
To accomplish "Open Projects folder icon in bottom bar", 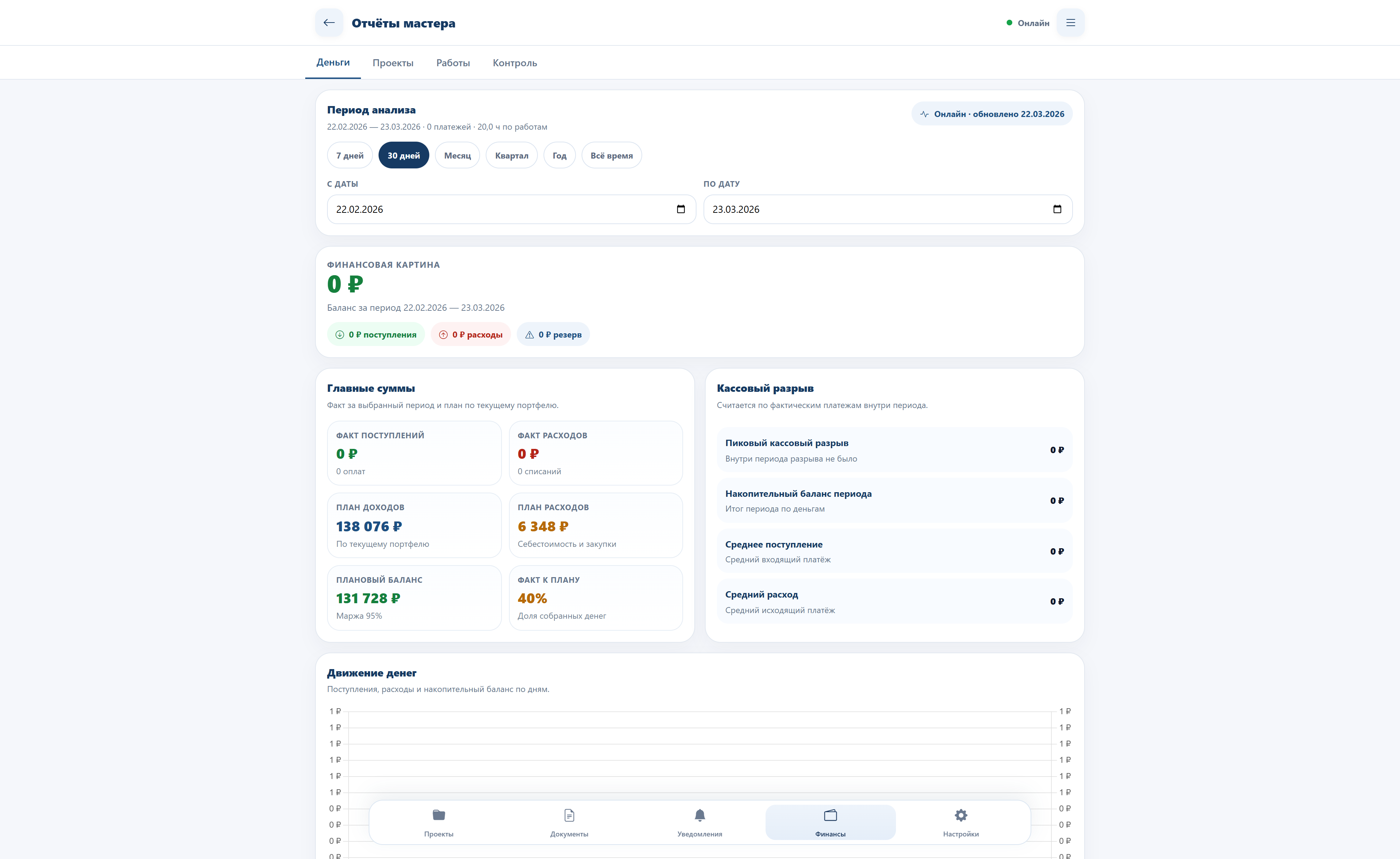I will (x=438, y=815).
